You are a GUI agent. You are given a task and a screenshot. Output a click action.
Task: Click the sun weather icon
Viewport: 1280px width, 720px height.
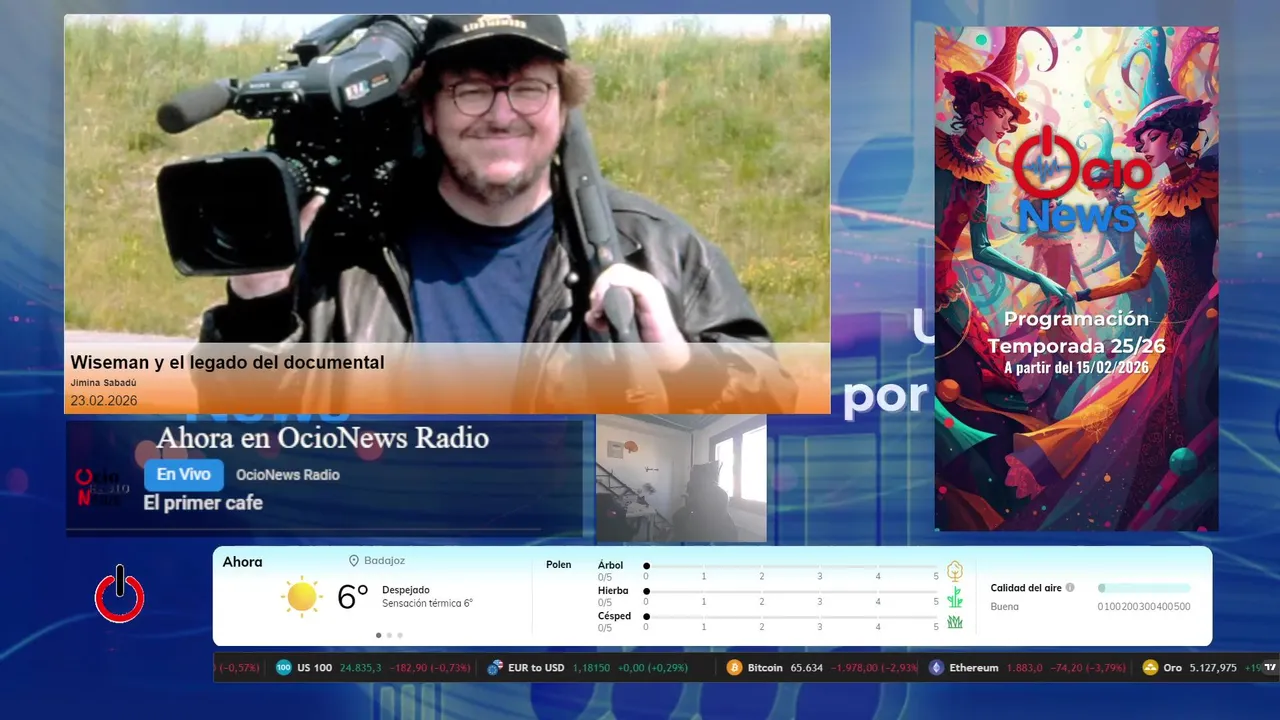(301, 597)
